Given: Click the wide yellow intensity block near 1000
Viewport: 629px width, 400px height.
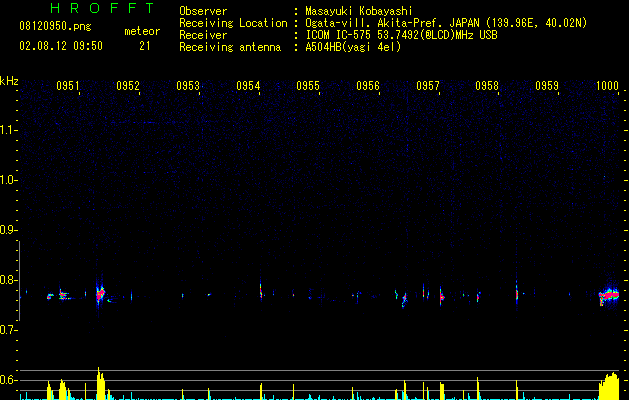Looking at the screenshot, I should 609,386.
